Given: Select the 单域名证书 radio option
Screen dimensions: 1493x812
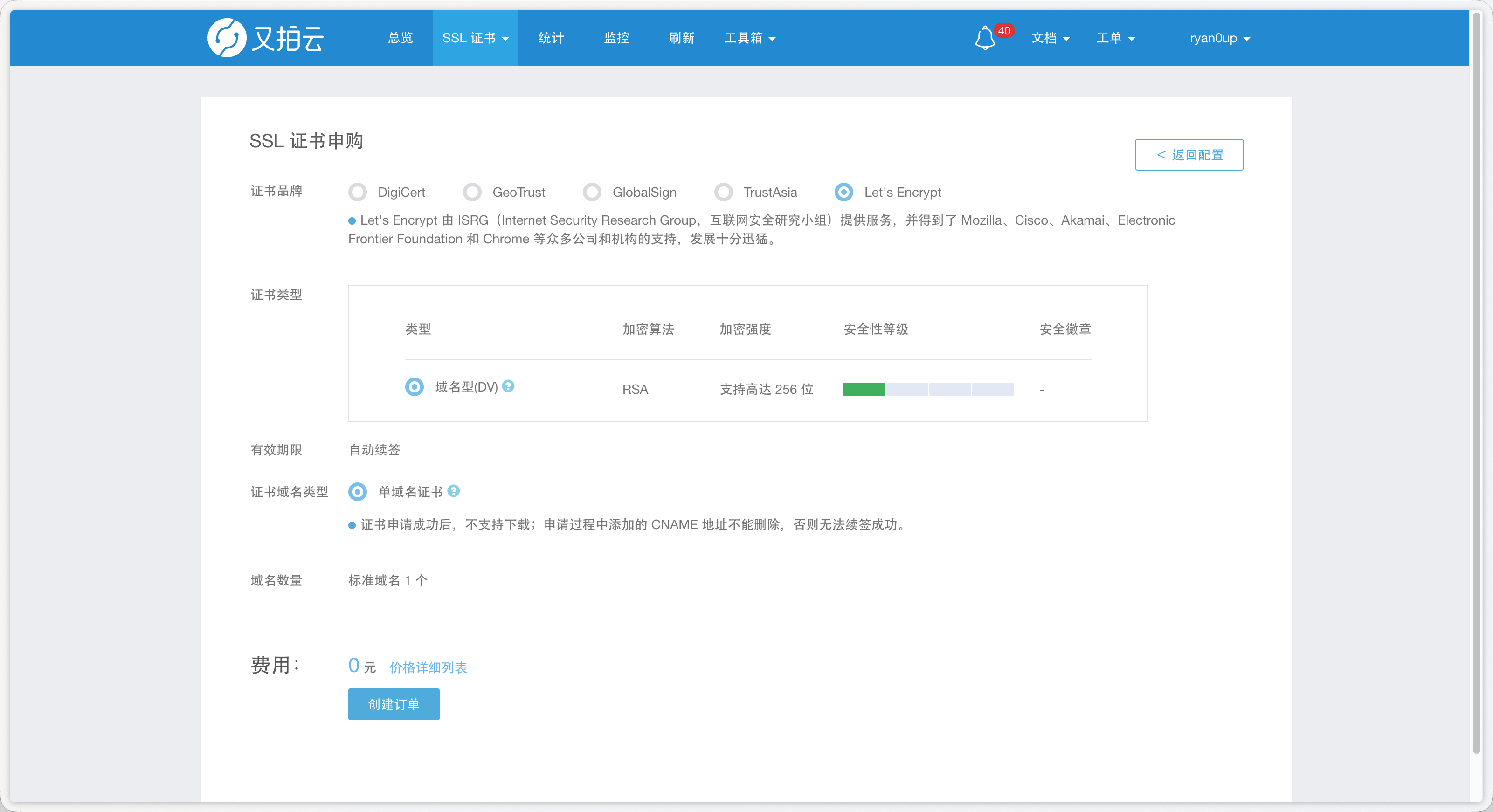Looking at the screenshot, I should click(358, 492).
